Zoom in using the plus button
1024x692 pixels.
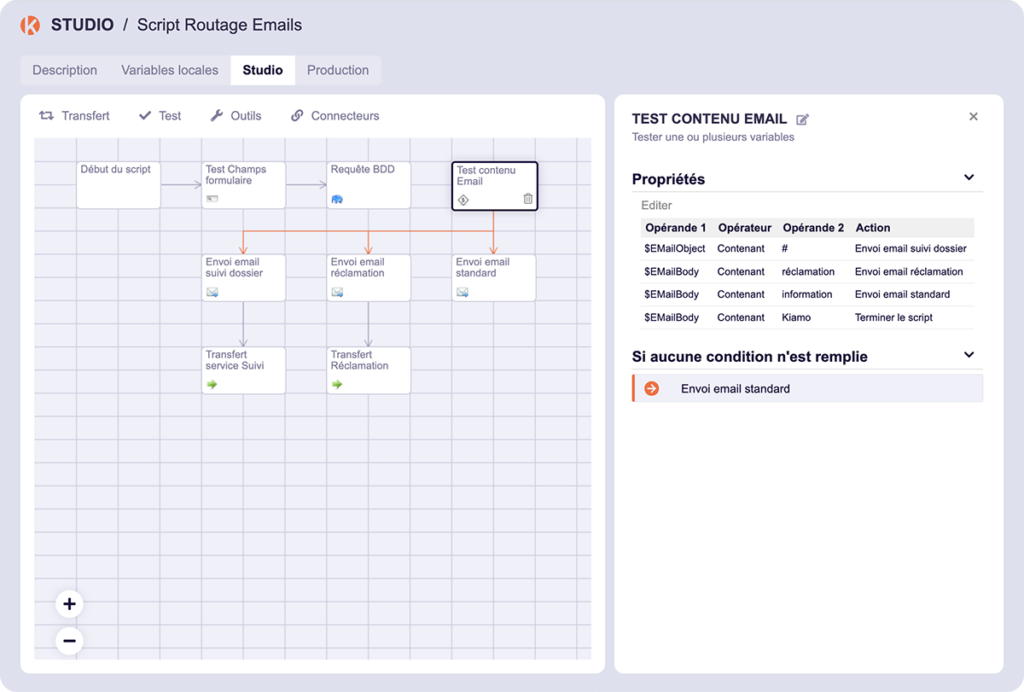click(68, 604)
